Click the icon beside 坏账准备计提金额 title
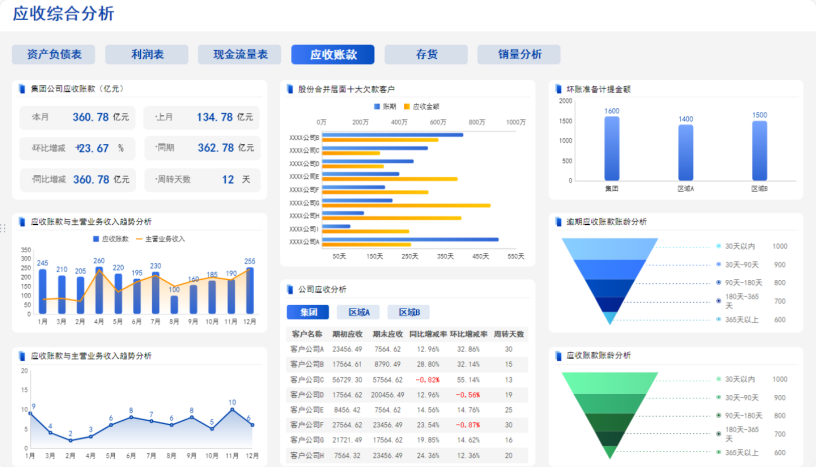Screen dimensions: 816x467 tap(556, 89)
